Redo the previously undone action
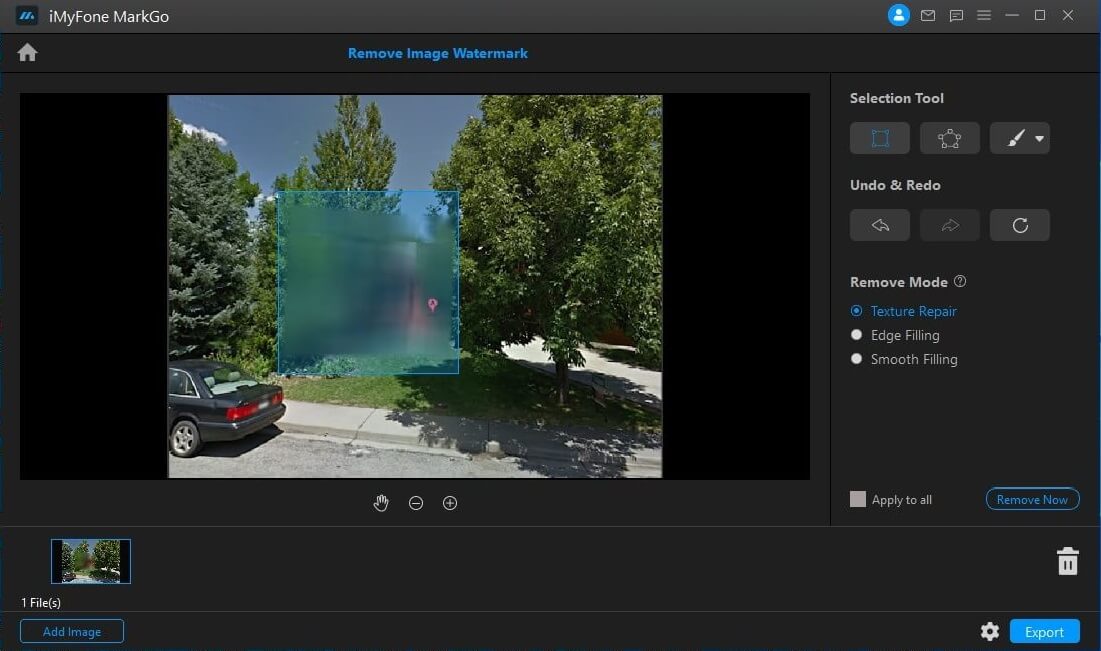 pyautogui.click(x=949, y=224)
